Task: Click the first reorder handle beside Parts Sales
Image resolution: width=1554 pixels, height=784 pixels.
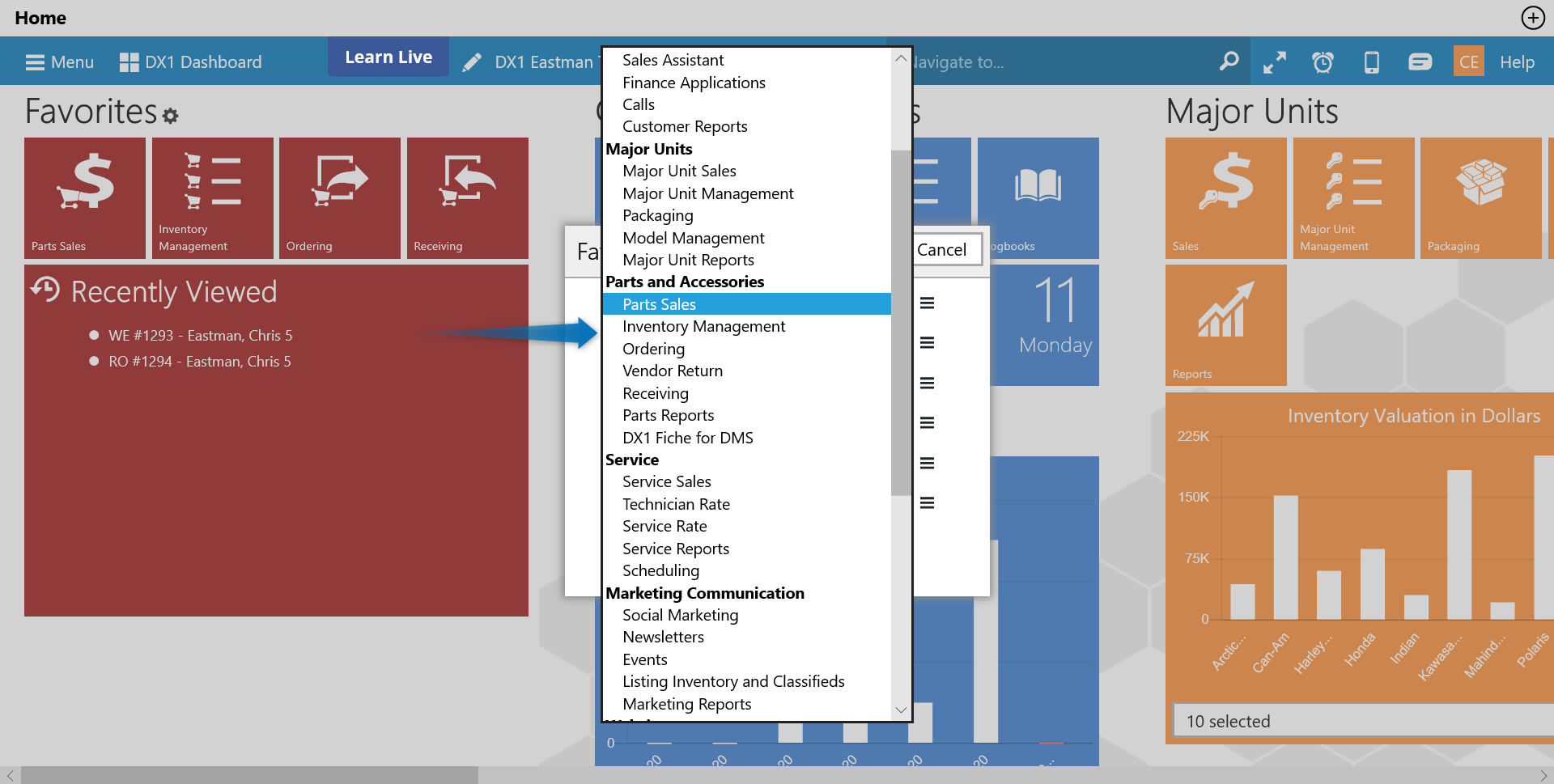Action: pyautogui.click(x=928, y=303)
